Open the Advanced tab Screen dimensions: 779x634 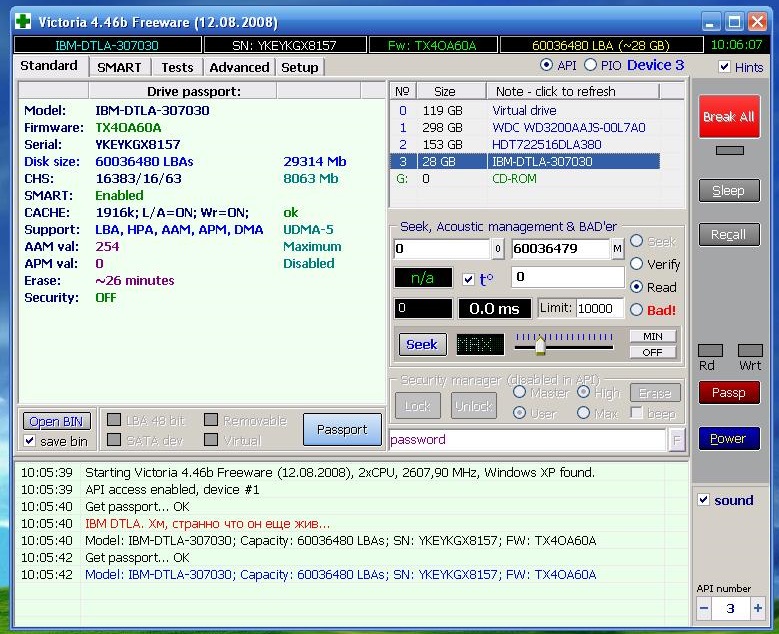tap(239, 68)
